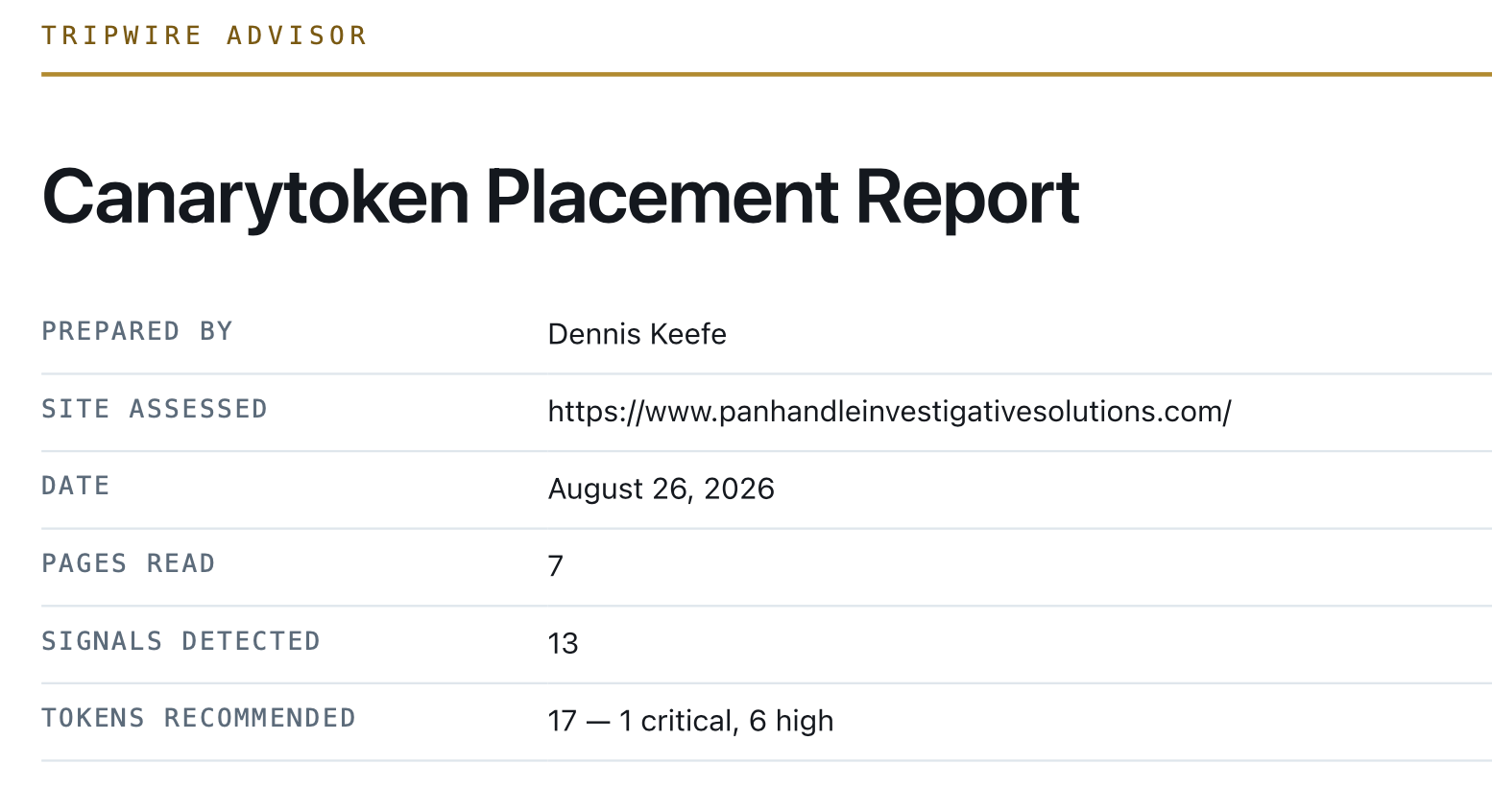Click the Canarytoken Placement Report title
The width and height of the screenshot is (1492, 812).
[x=561, y=198]
